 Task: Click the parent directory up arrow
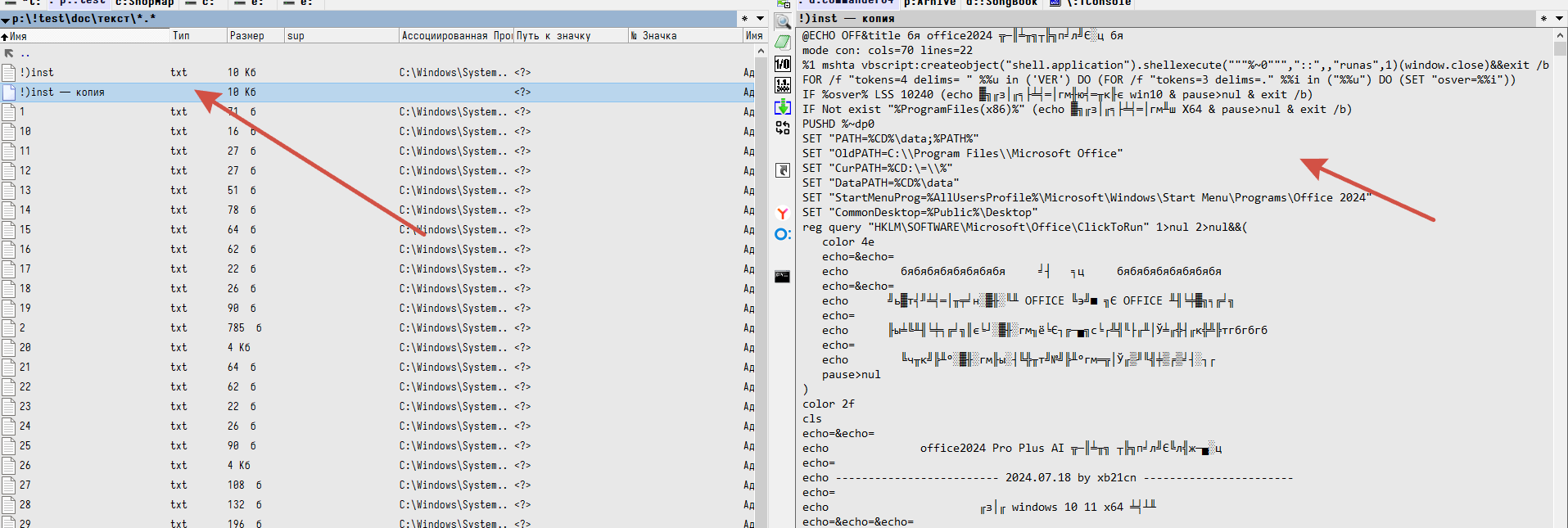(10, 53)
